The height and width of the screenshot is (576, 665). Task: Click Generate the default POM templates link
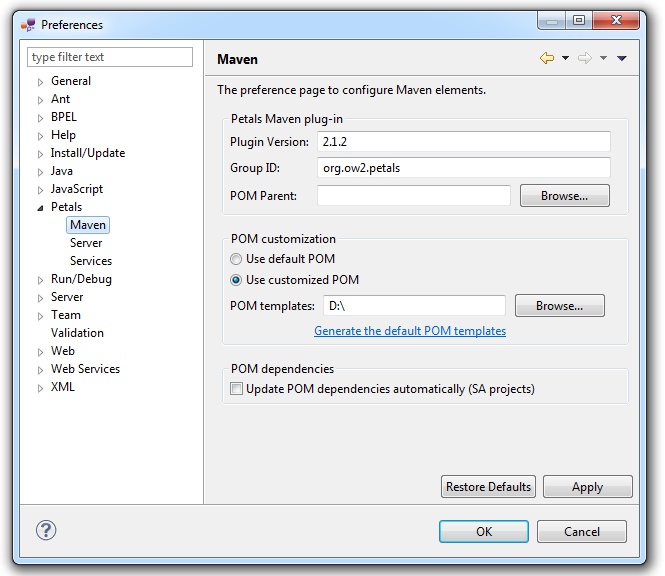(410, 331)
